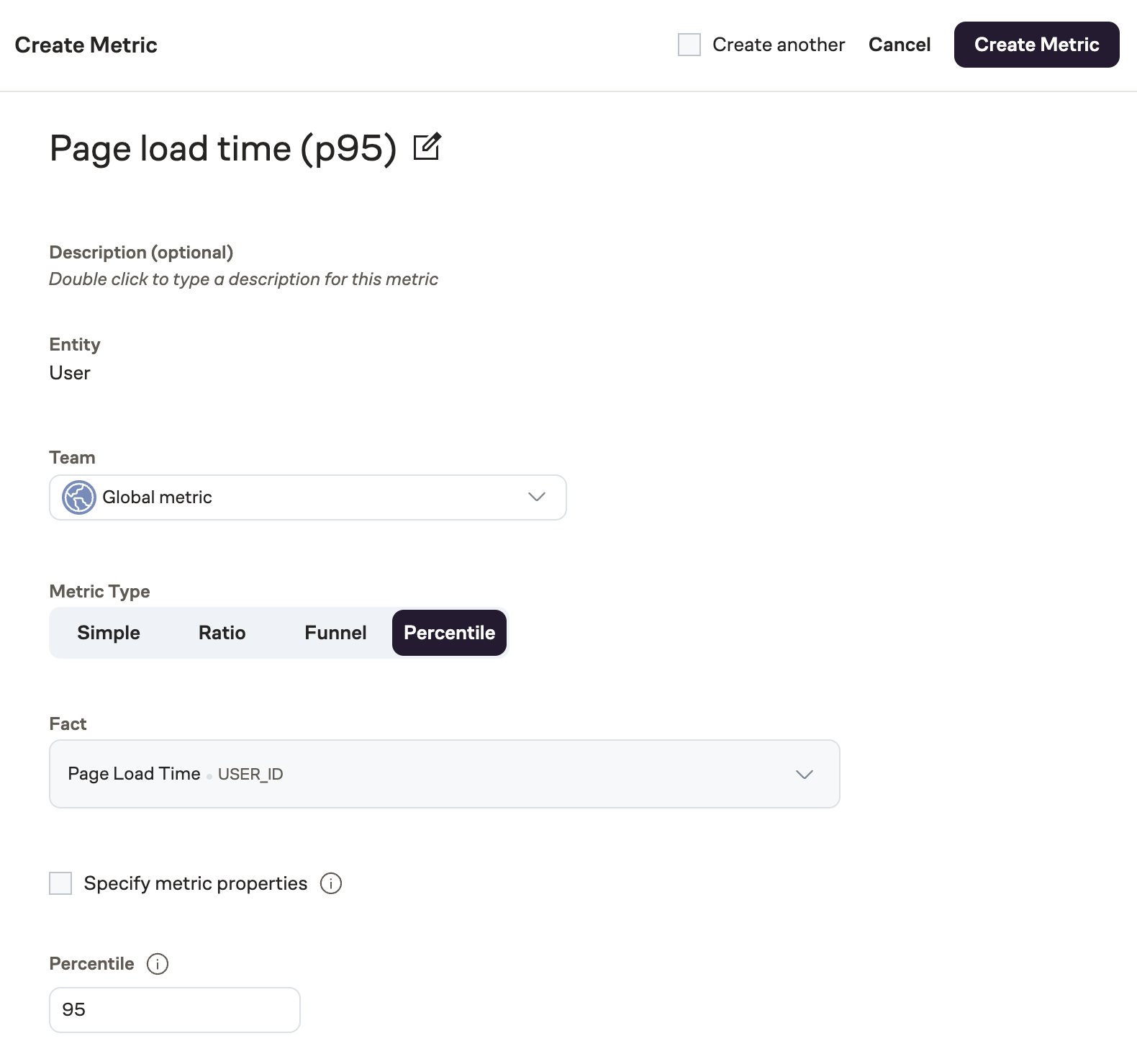The image size is (1137, 1064).
Task: Click the Create another label text
Action: click(x=778, y=45)
